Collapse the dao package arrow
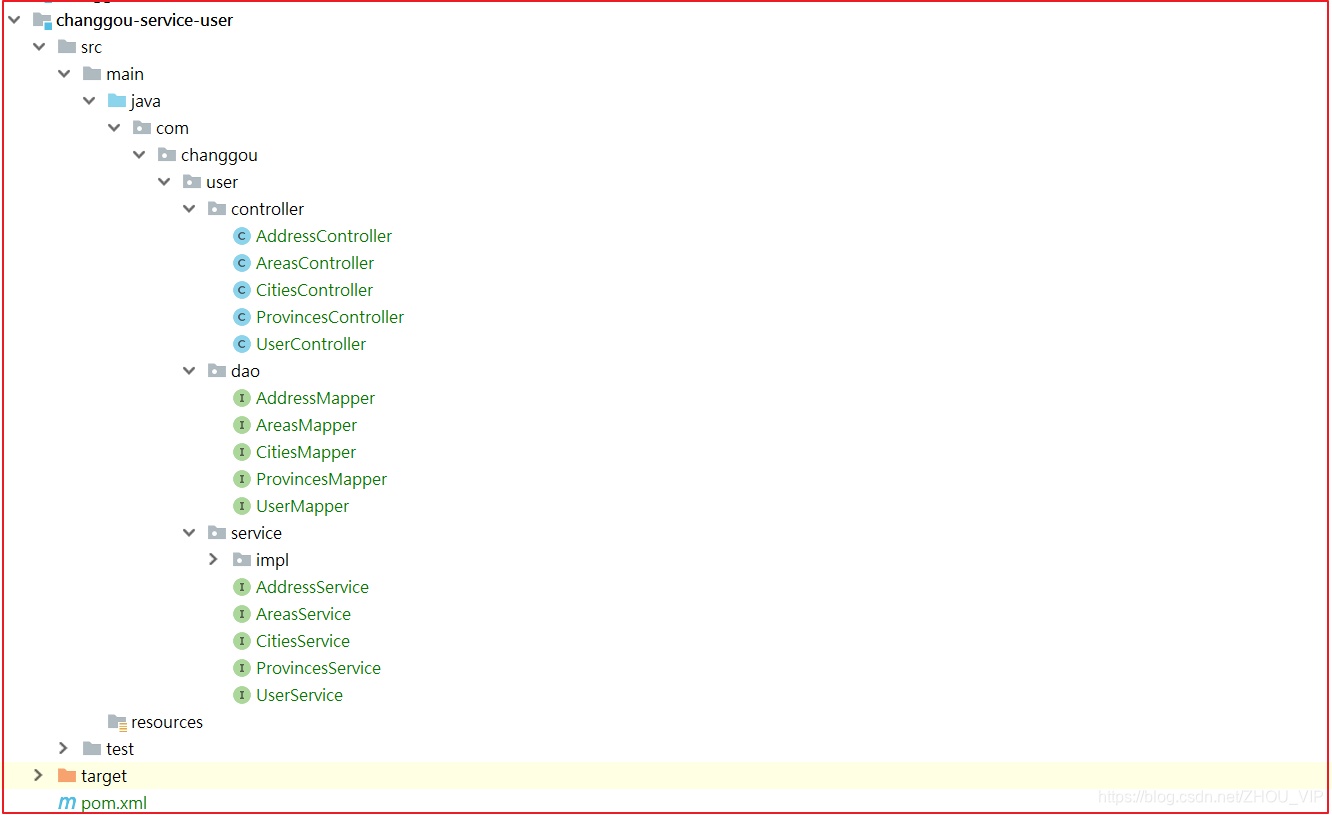Screen dimensions: 1332x815 pos(189,370)
